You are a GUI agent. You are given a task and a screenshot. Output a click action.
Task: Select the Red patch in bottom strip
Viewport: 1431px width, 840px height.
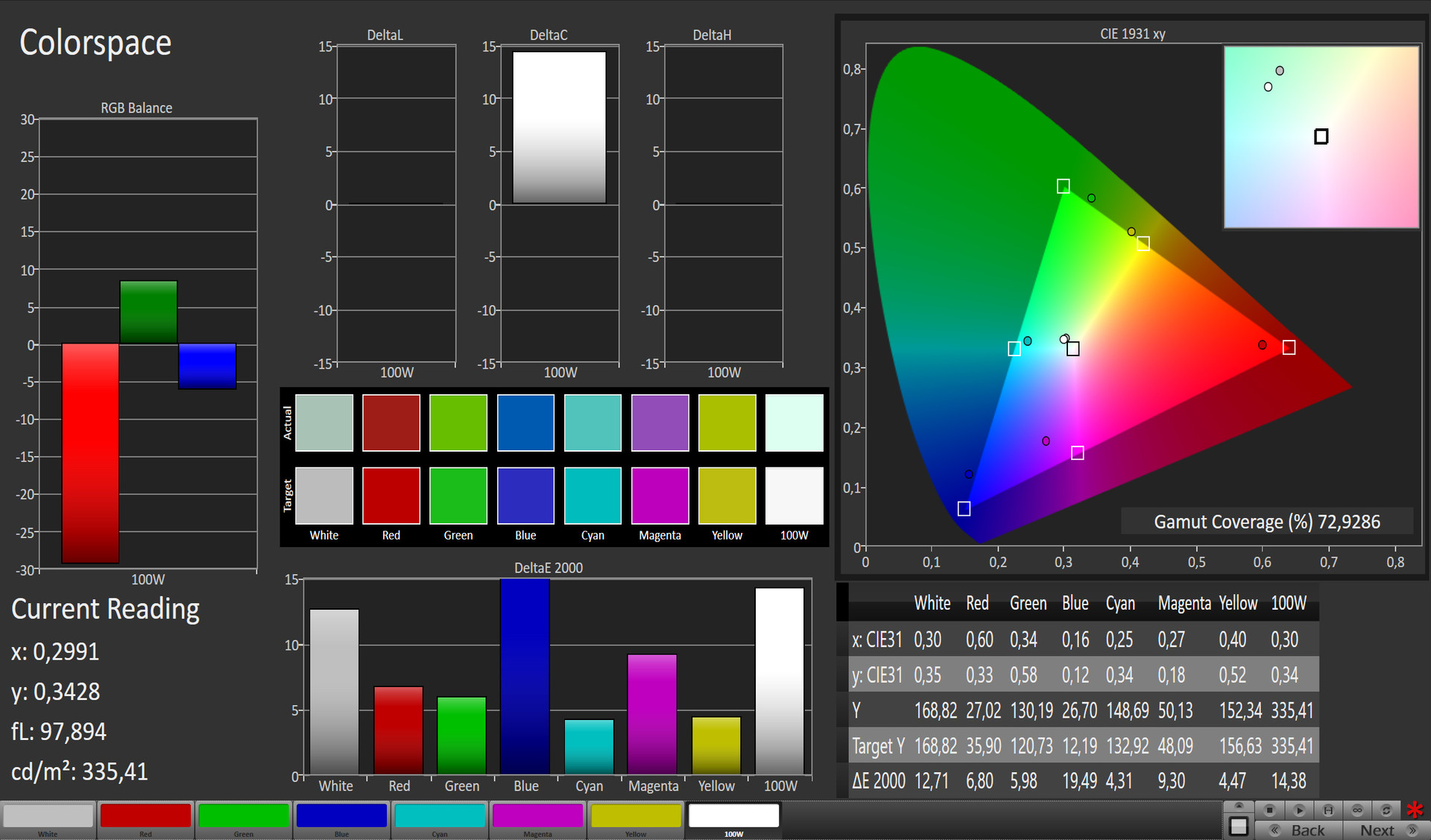(145, 816)
